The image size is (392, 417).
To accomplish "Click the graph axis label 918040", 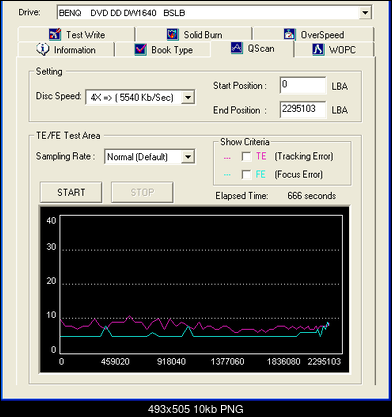I will point(171,362).
